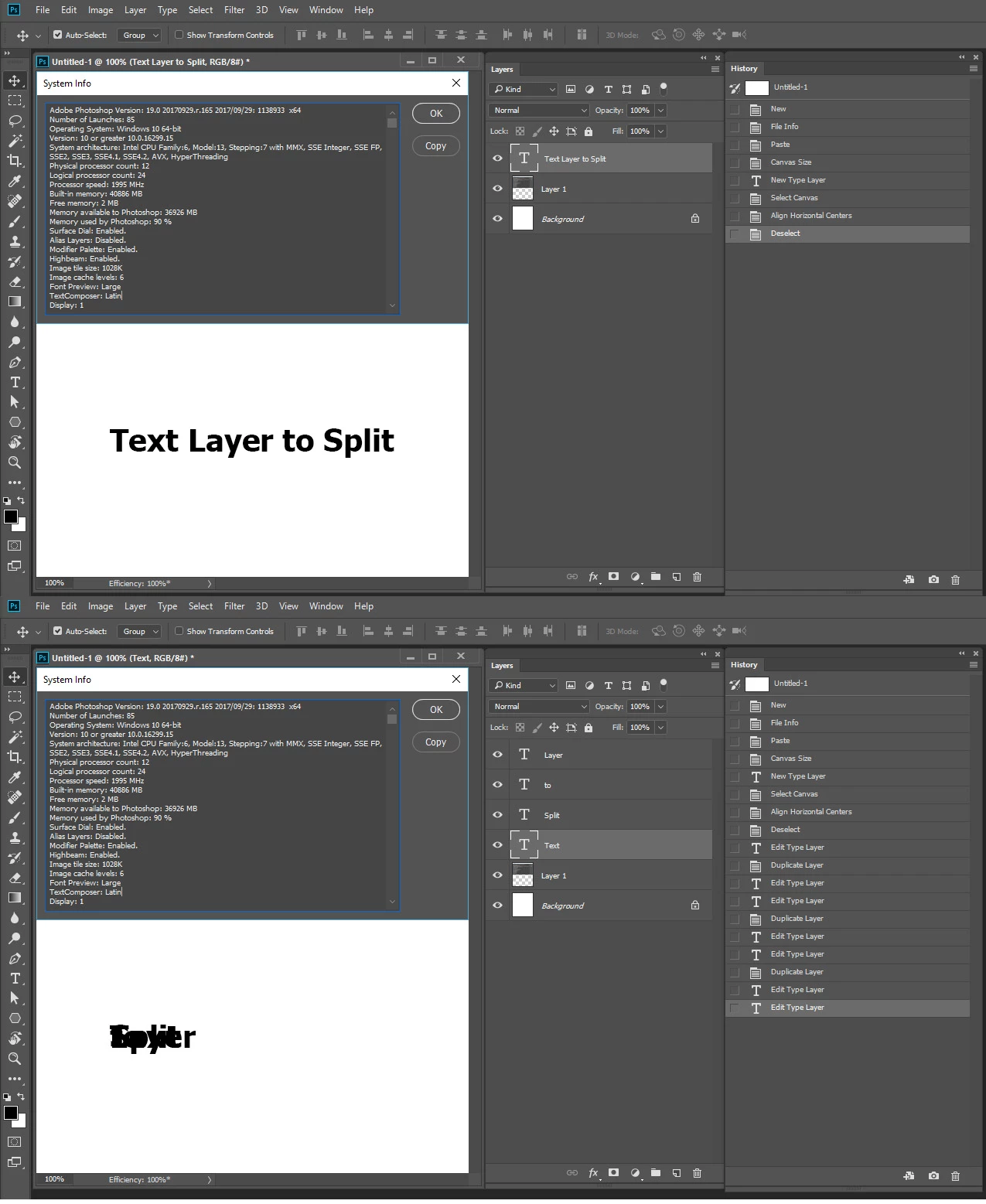
Task: Open the Type menu in lower window
Action: 167,606
